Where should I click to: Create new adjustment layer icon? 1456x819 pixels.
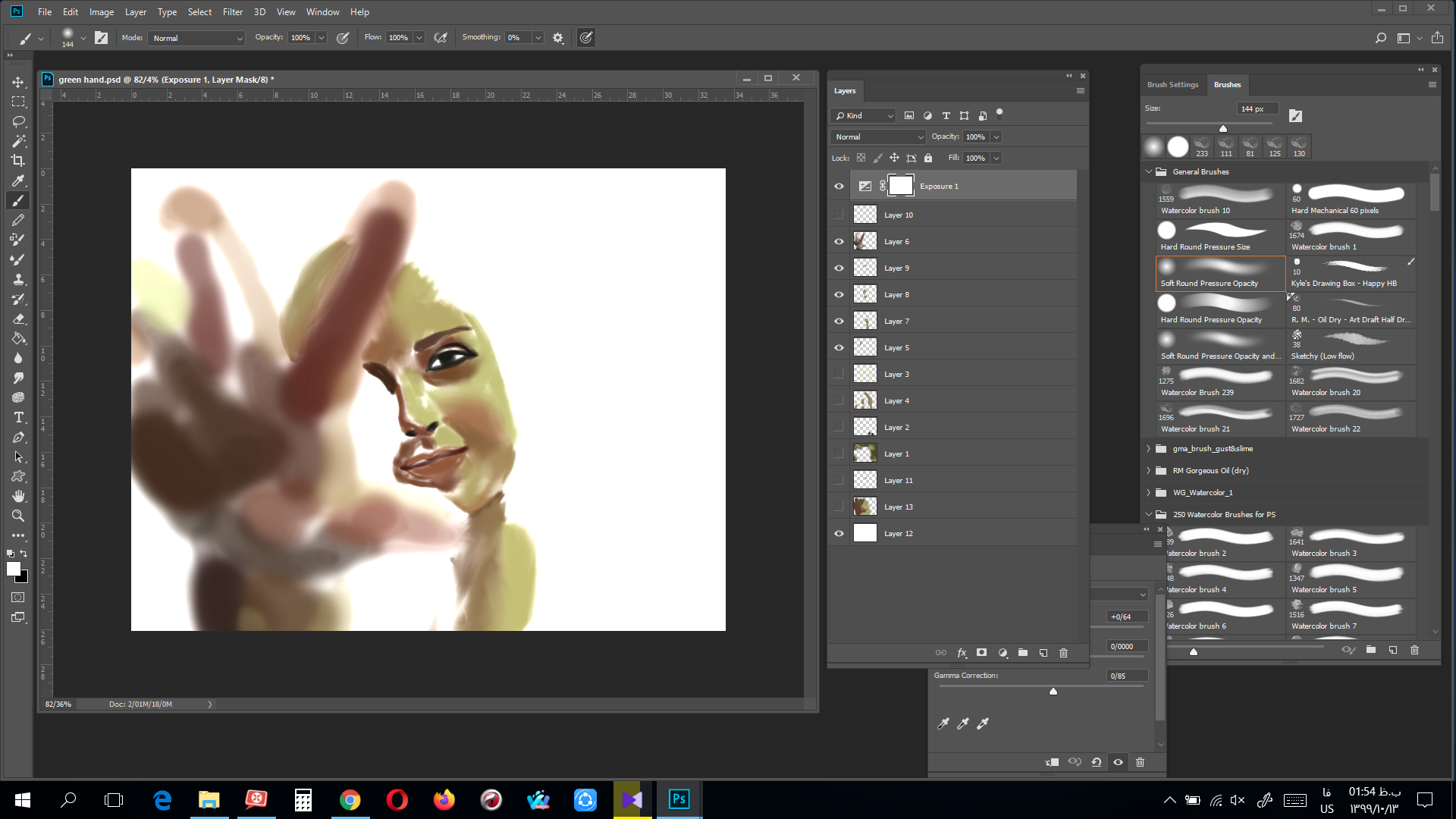[x=1003, y=653]
